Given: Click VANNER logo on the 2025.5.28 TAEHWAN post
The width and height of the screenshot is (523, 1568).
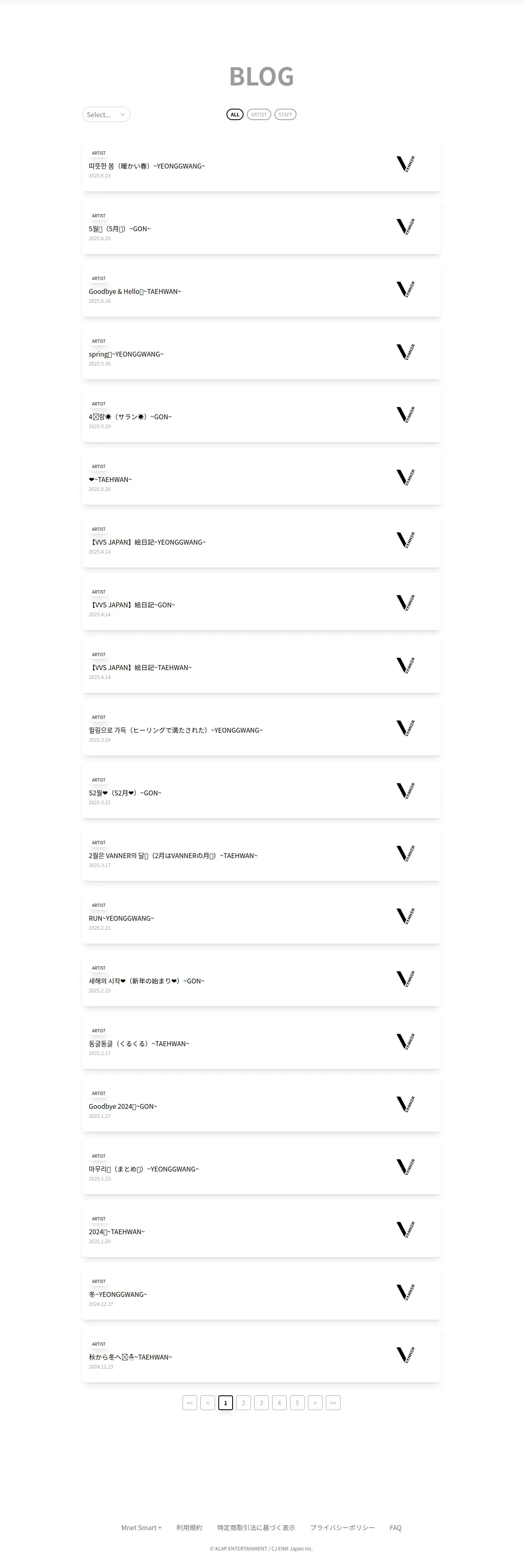Looking at the screenshot, I should [x=406, y=478].
